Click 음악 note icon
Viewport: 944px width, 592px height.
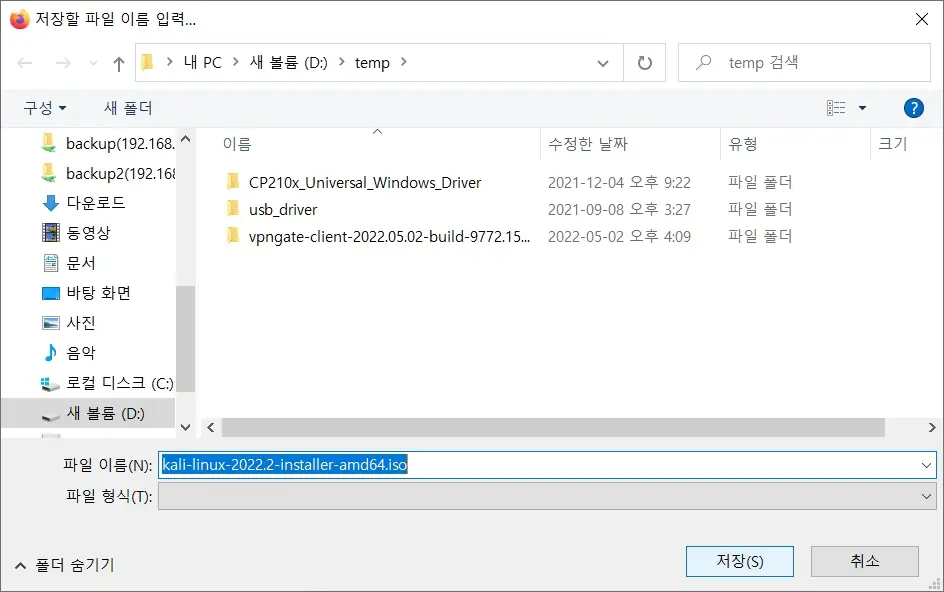point(51,352)
